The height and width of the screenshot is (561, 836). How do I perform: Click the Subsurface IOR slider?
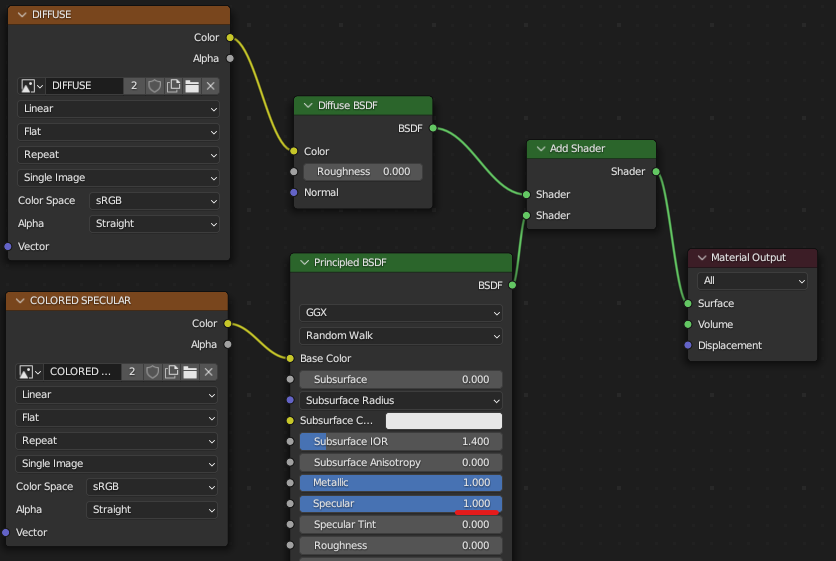[401, 442]
